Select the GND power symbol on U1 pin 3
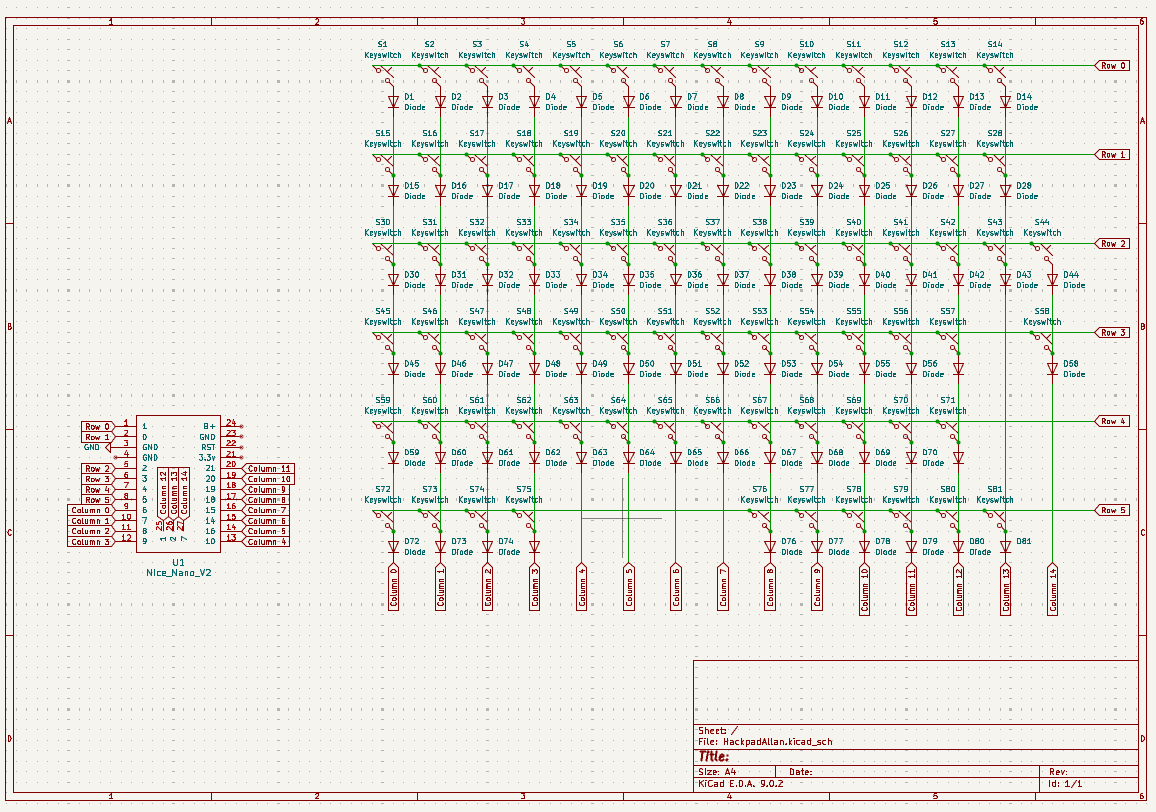 [95, 448]
